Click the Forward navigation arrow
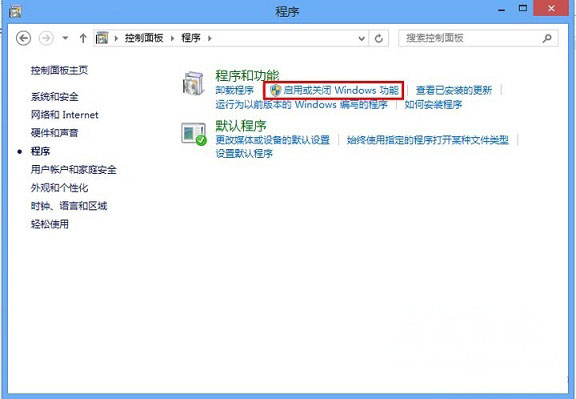Image resolution: width=576 pixels, height=399 pixels. [46, 38]
